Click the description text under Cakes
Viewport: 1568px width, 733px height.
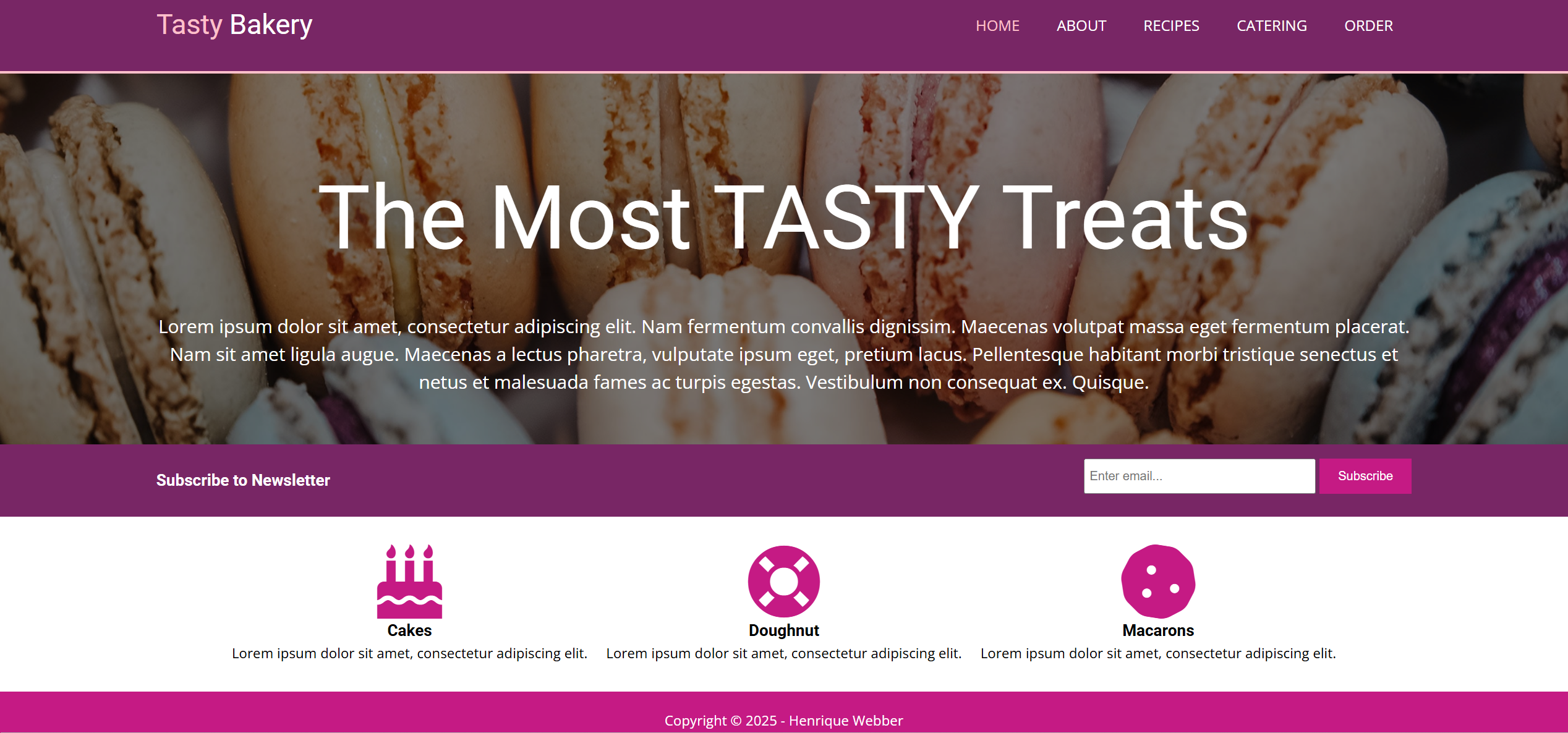tap(409, 653)
